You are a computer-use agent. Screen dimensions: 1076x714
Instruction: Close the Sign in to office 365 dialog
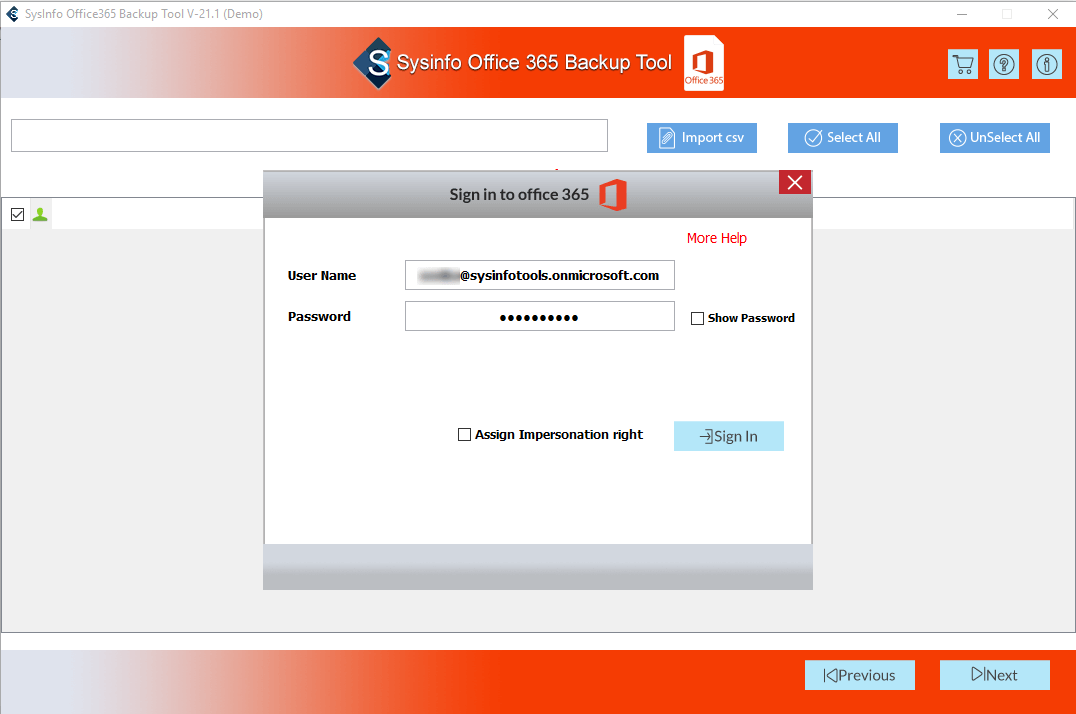(795, 183)
